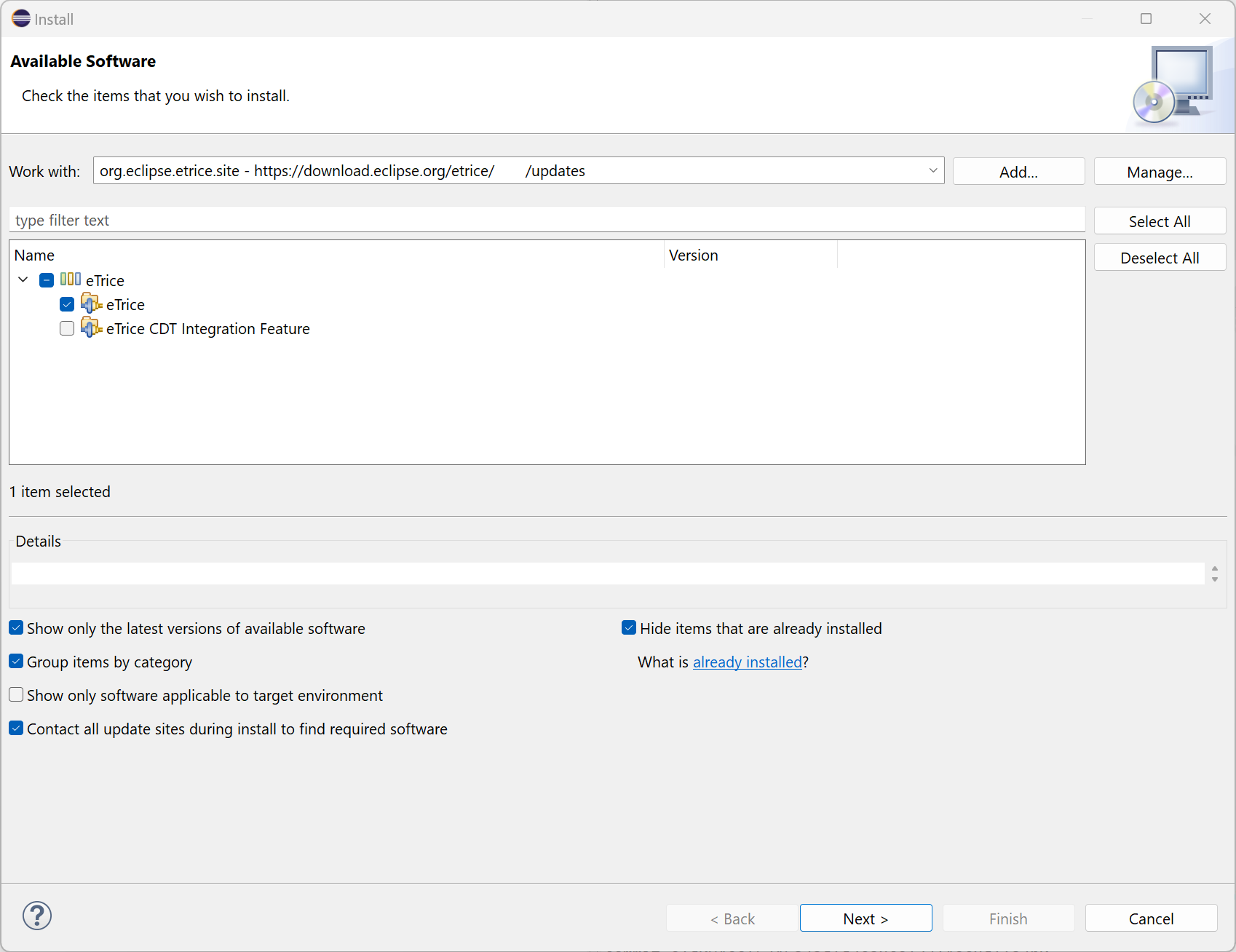Screen dimensions: 1236x952
Task: Uncheck the eTrice feature checkbox
Action: coord(67,304)
